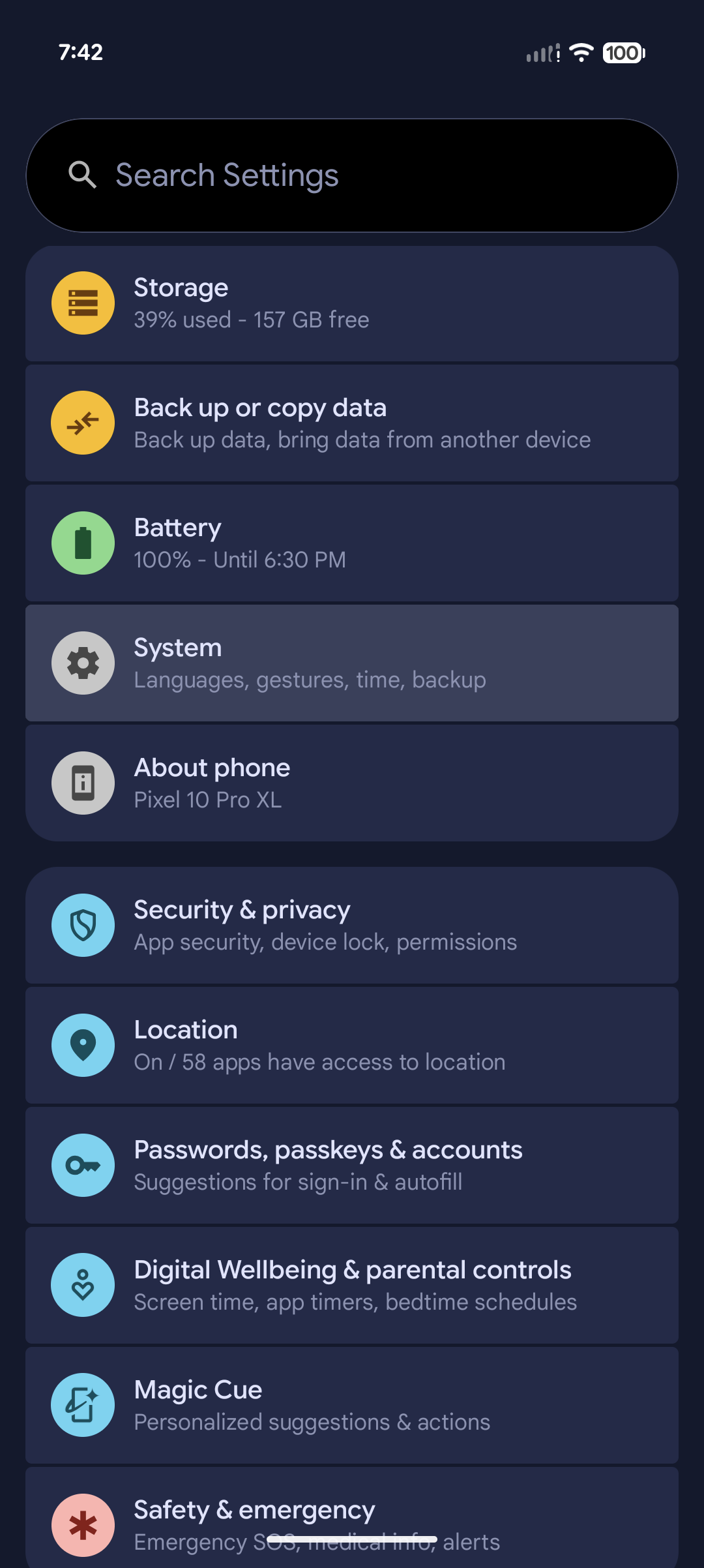Tap the yellow Storage icon

pos(83,303)
